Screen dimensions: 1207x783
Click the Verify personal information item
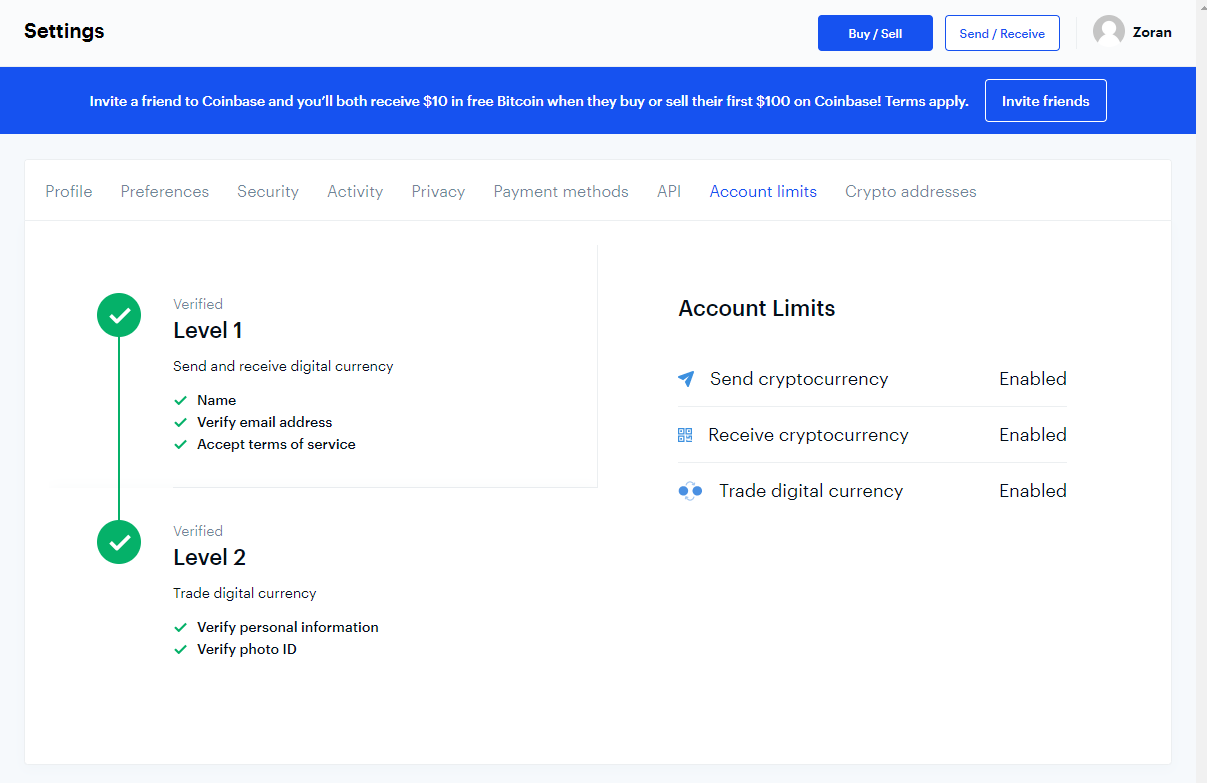tap(288, 627)
